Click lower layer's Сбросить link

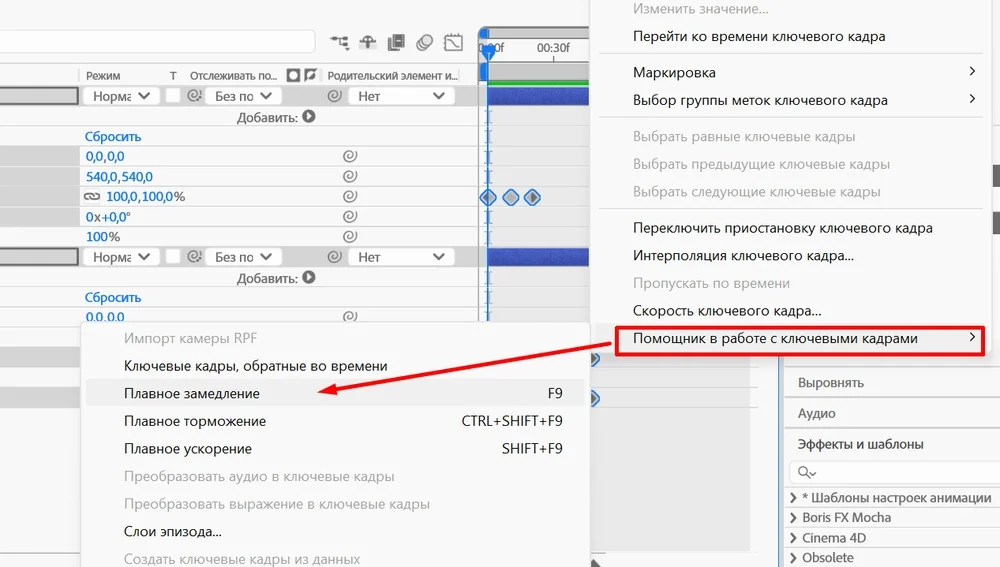click(x=113, y=297)
